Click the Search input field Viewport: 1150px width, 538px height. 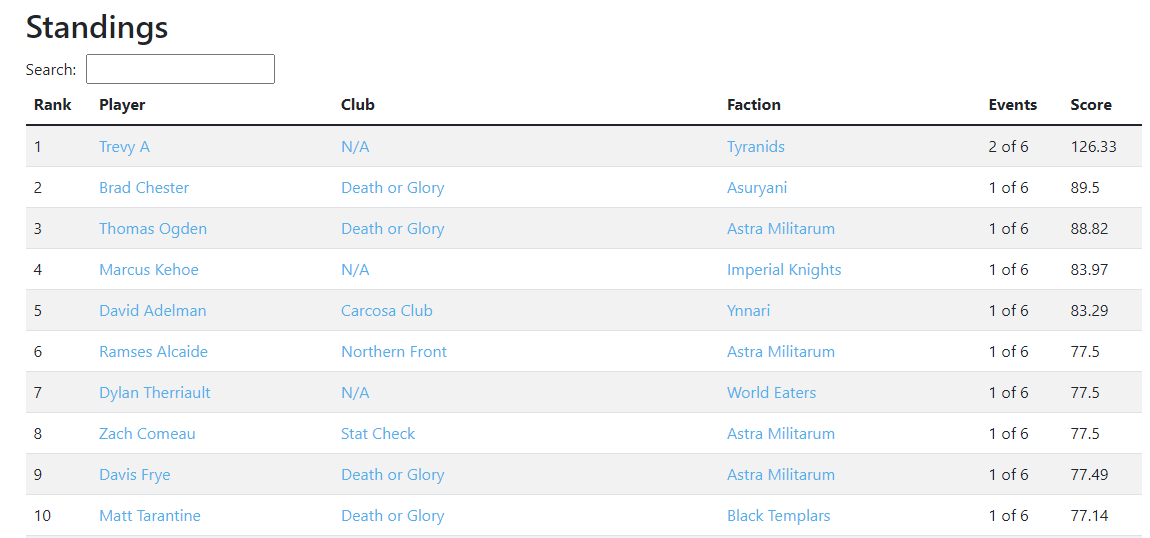point(180,69)
